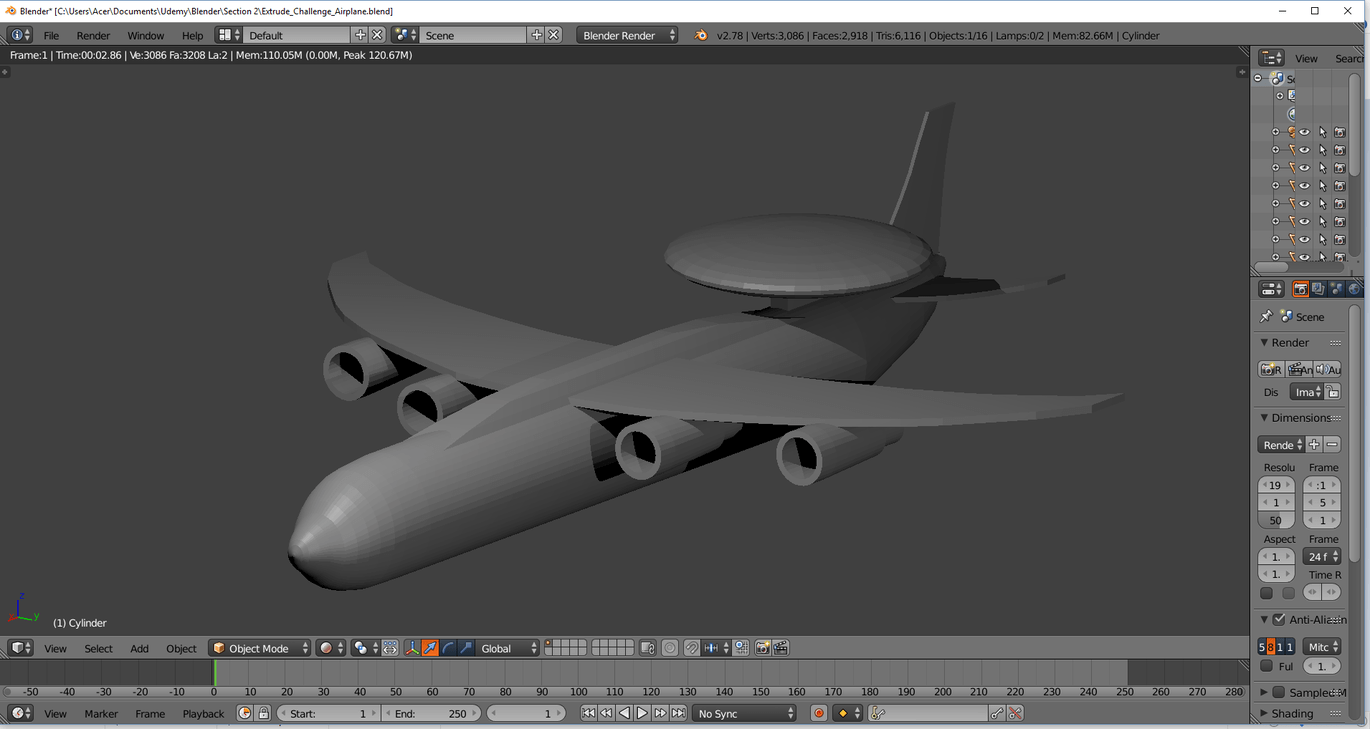Click the Snap magnet icon
Image resolution: width=1370 pixels, height=729 pixels.
point(692,647)
